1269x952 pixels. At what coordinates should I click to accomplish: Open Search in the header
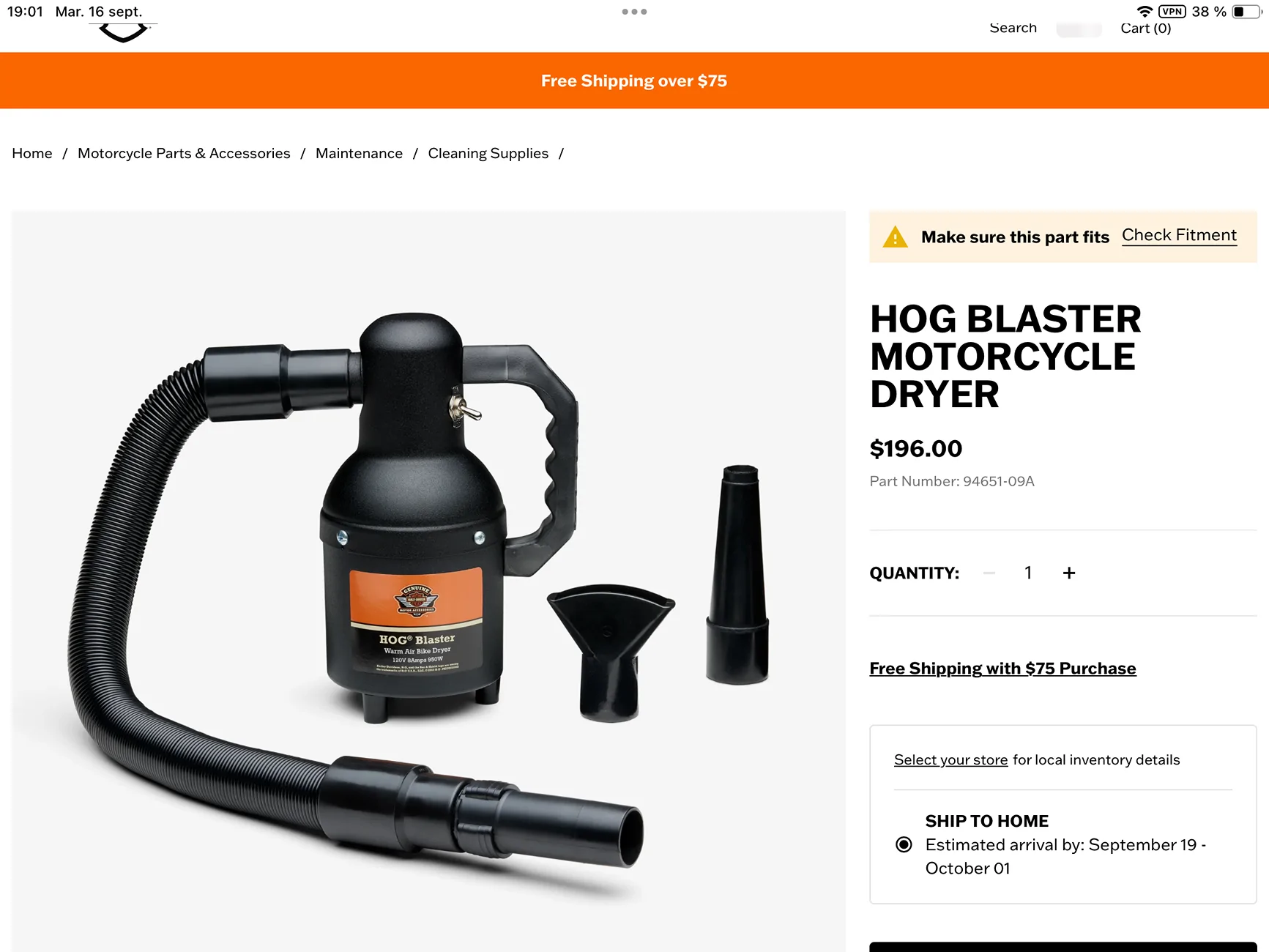tap(1013, 29)
